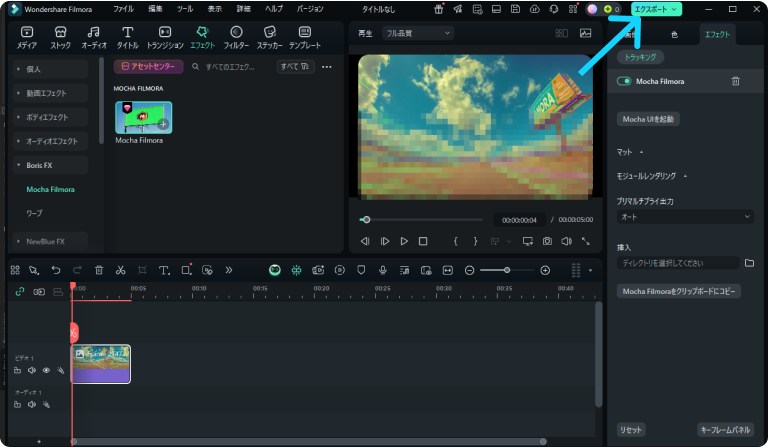Browse directory with the folder icon

click(749, 263)
